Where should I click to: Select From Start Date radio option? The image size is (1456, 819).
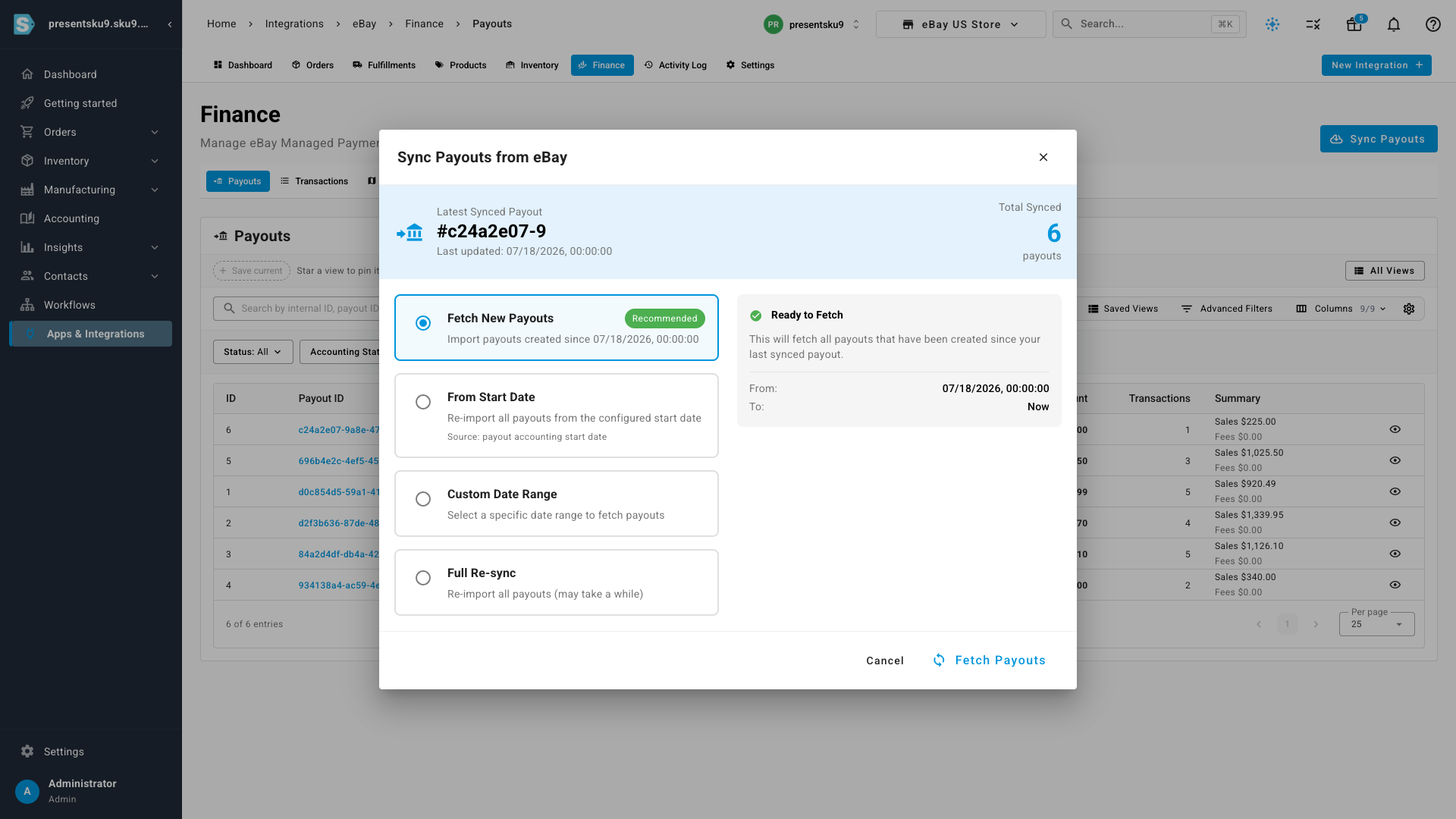pyautogui.click(x=423, y=402)
